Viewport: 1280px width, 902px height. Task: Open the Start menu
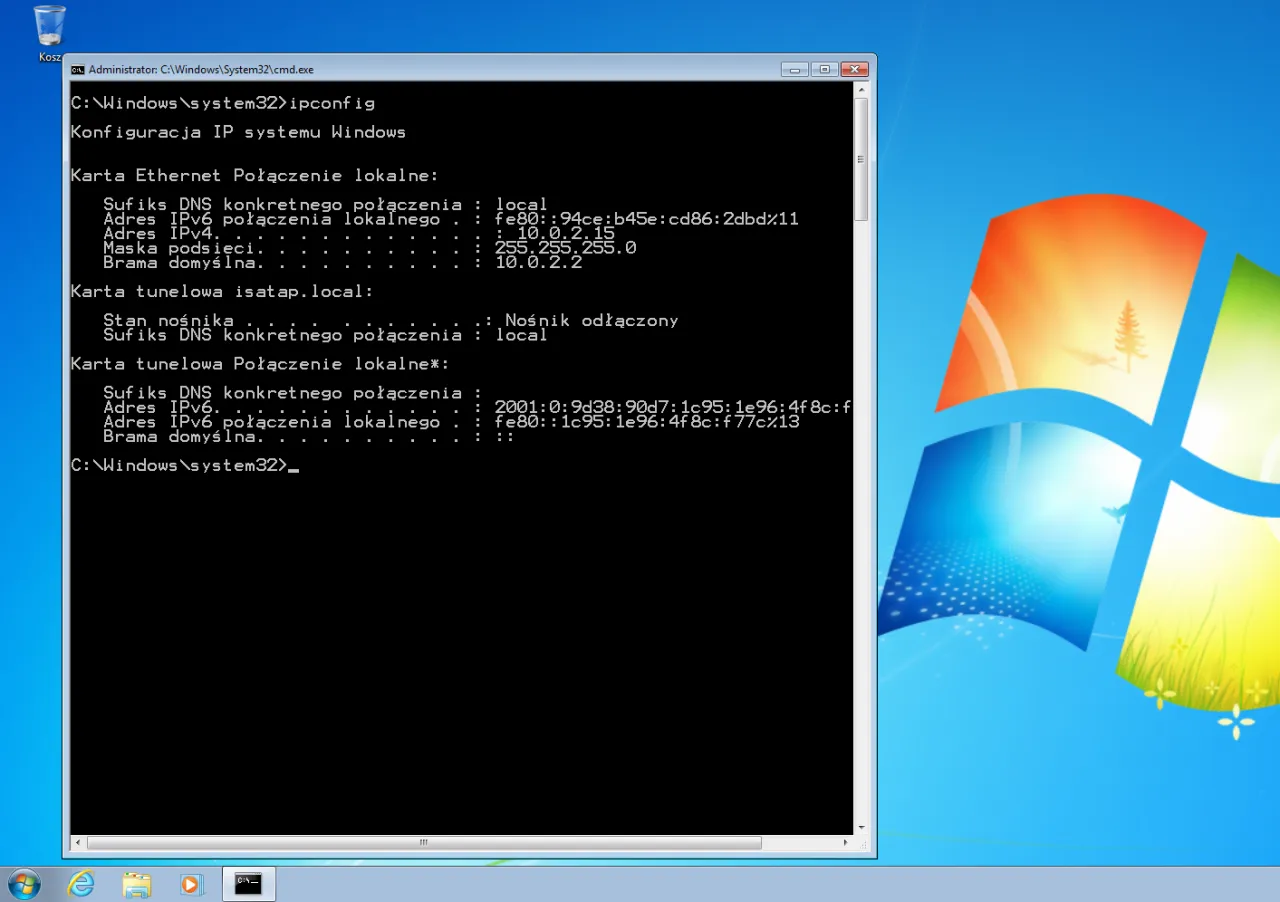(22, 883)
